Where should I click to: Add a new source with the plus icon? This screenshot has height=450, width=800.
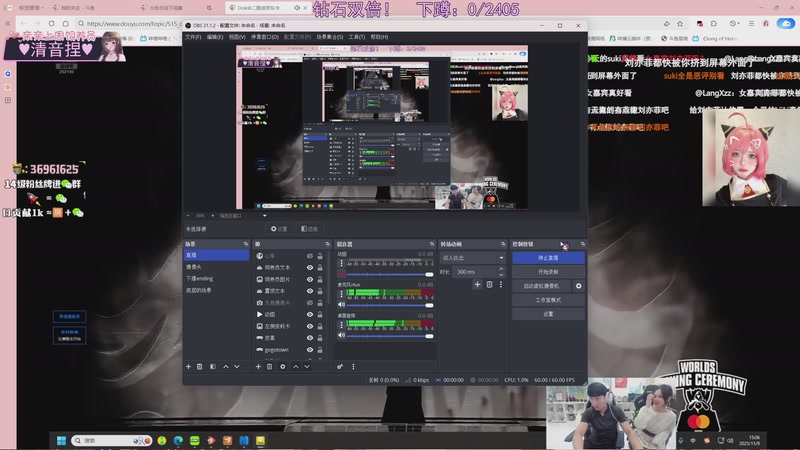coord(258,366)
